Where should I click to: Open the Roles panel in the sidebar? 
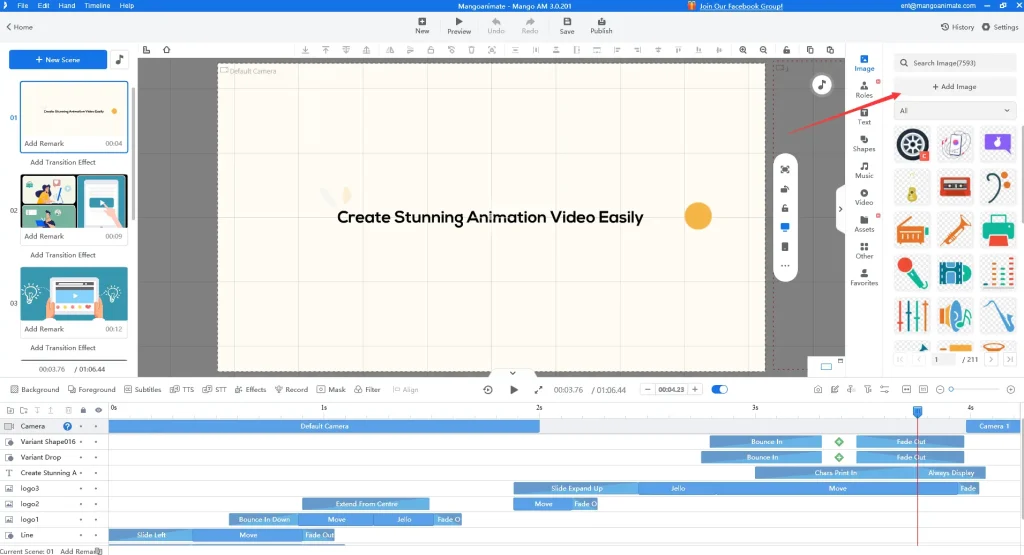pyautogui.click(x=864, y=89)
